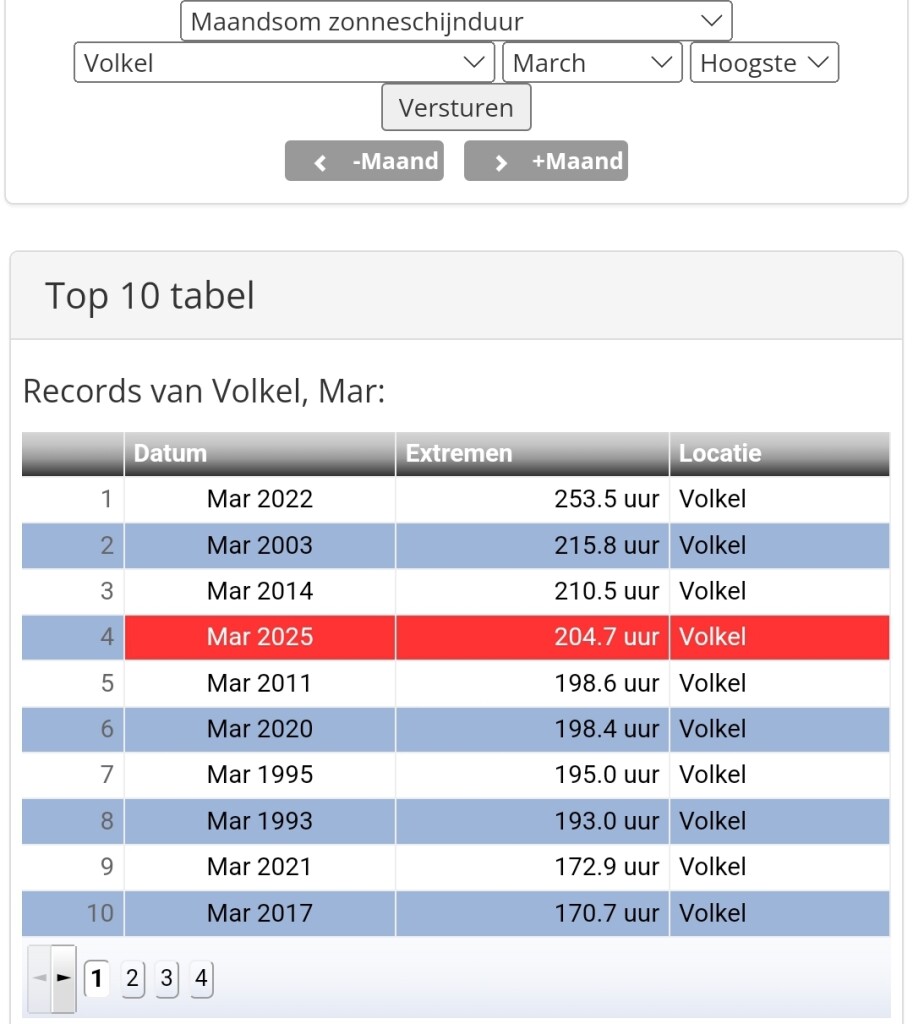Select the highlighted Mar 2025 row
The width and height of the screenshot is (913, 1024).
coord(260,637)
